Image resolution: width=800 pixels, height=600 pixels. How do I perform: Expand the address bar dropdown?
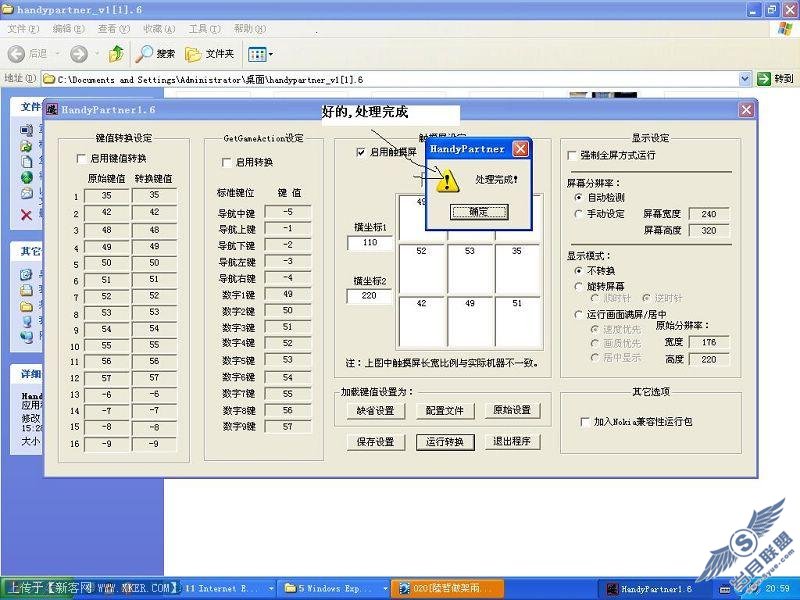[745, 79]
